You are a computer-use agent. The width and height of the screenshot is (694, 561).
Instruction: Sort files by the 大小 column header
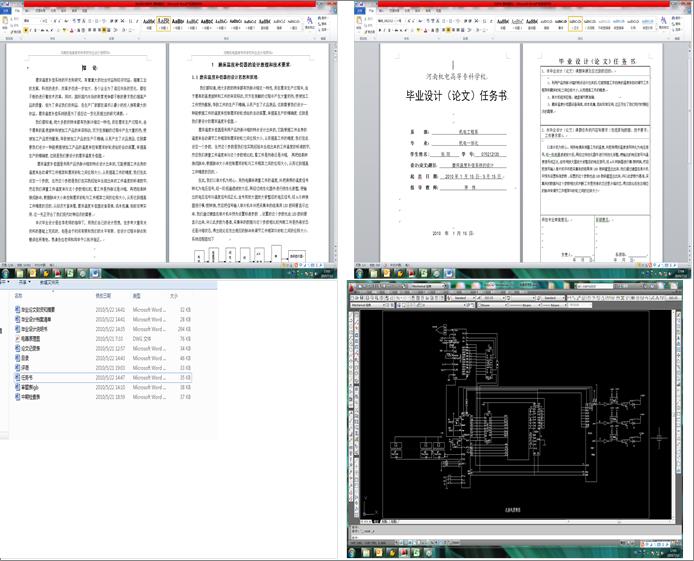(174, 296)
